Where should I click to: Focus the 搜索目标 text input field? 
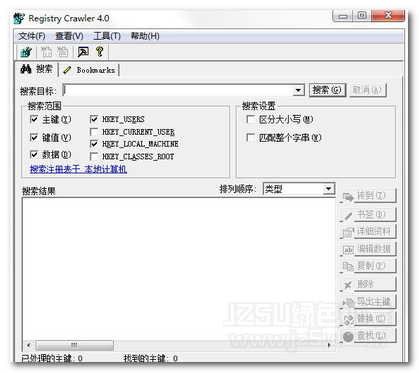click(x=178, y=90)
